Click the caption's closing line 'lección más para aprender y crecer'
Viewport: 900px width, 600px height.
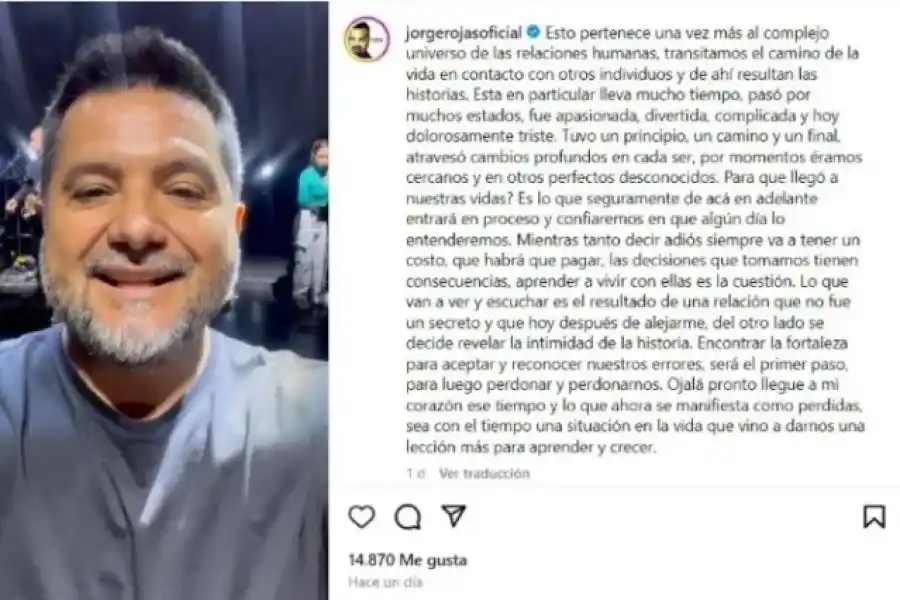[x=530, y=447]
